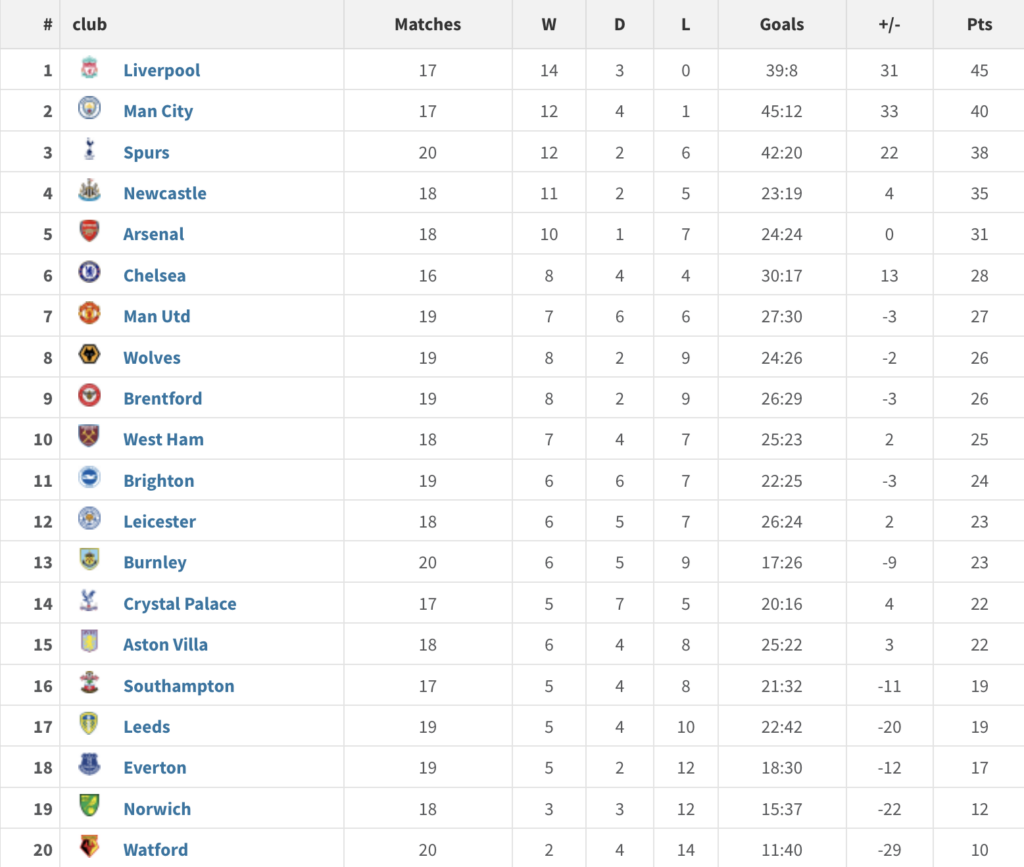
Task: Click the Newcastle club crest icon
Action: [x=89, y=190]
